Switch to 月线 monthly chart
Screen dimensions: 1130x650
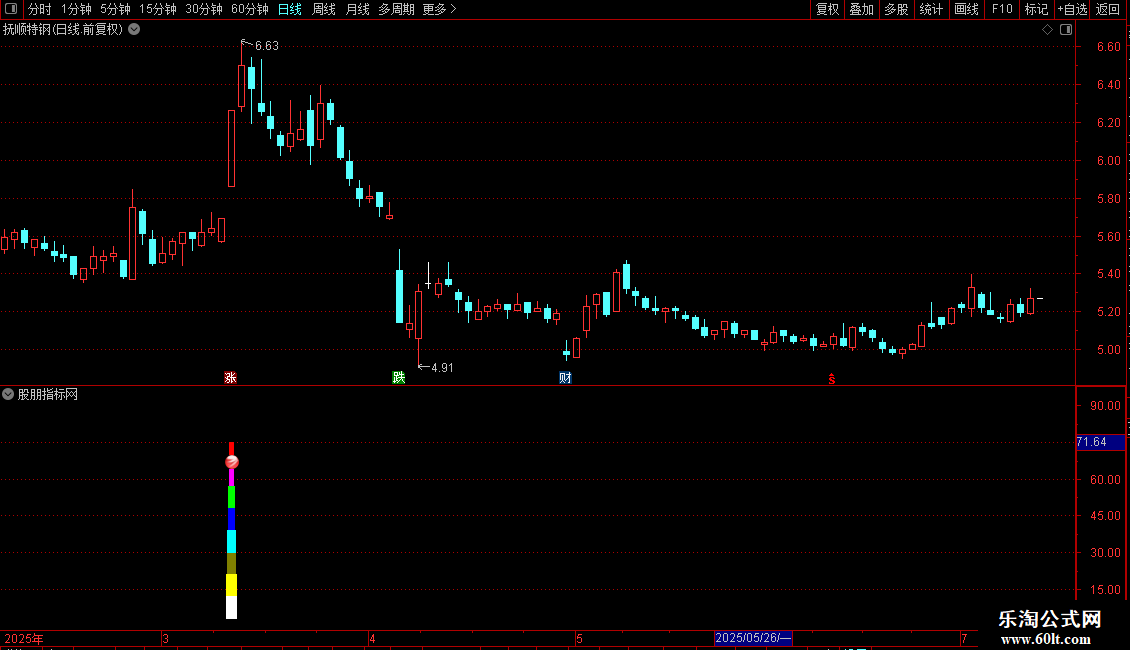[x=357, y=9]
